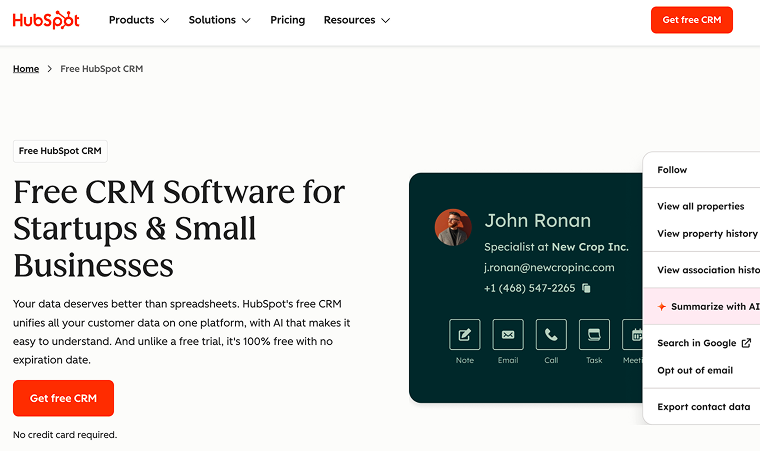
Task: Click the Solutions chevron arrow
Action: tap(246, 20)
